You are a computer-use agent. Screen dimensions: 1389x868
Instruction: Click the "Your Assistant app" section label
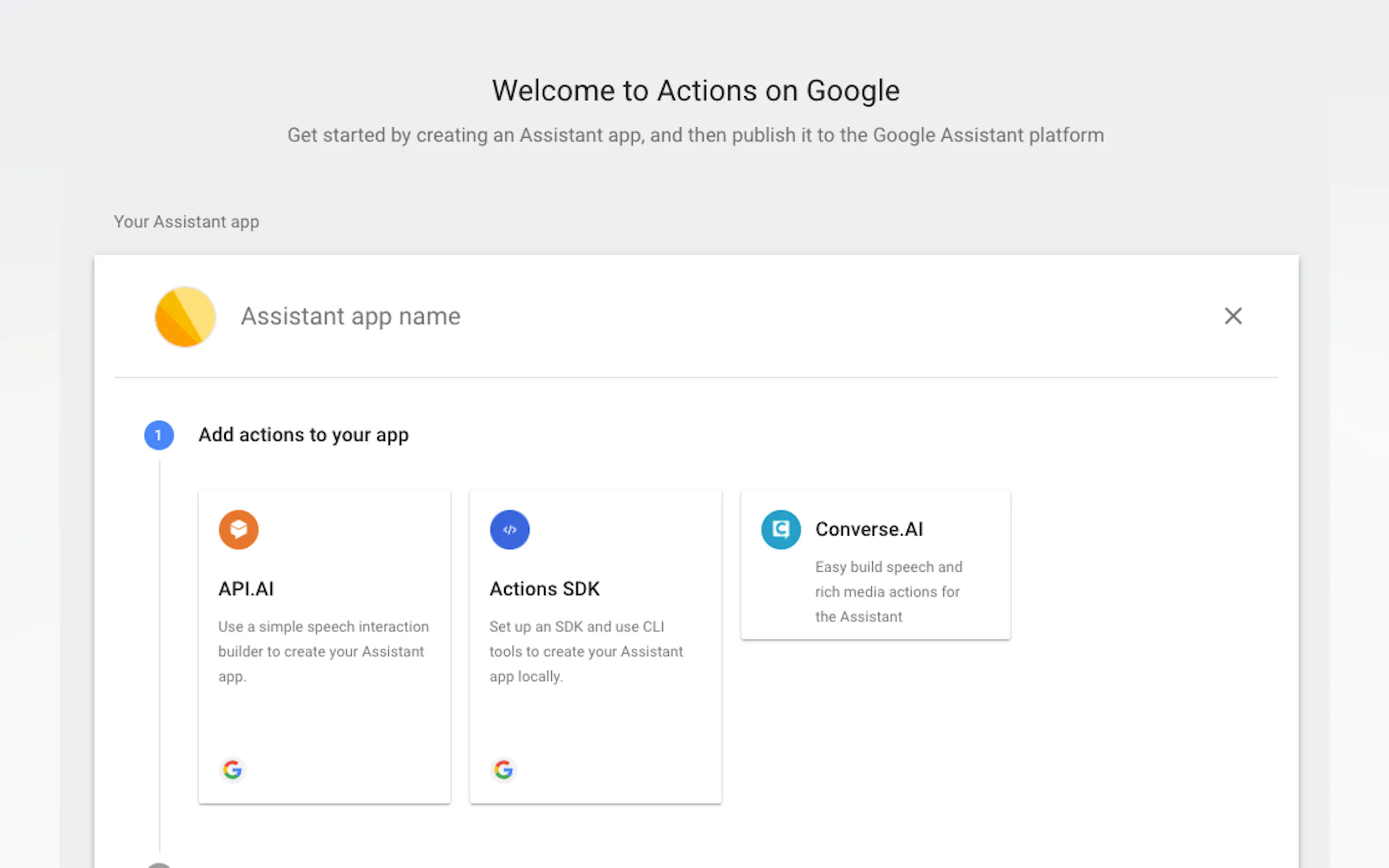186,221
